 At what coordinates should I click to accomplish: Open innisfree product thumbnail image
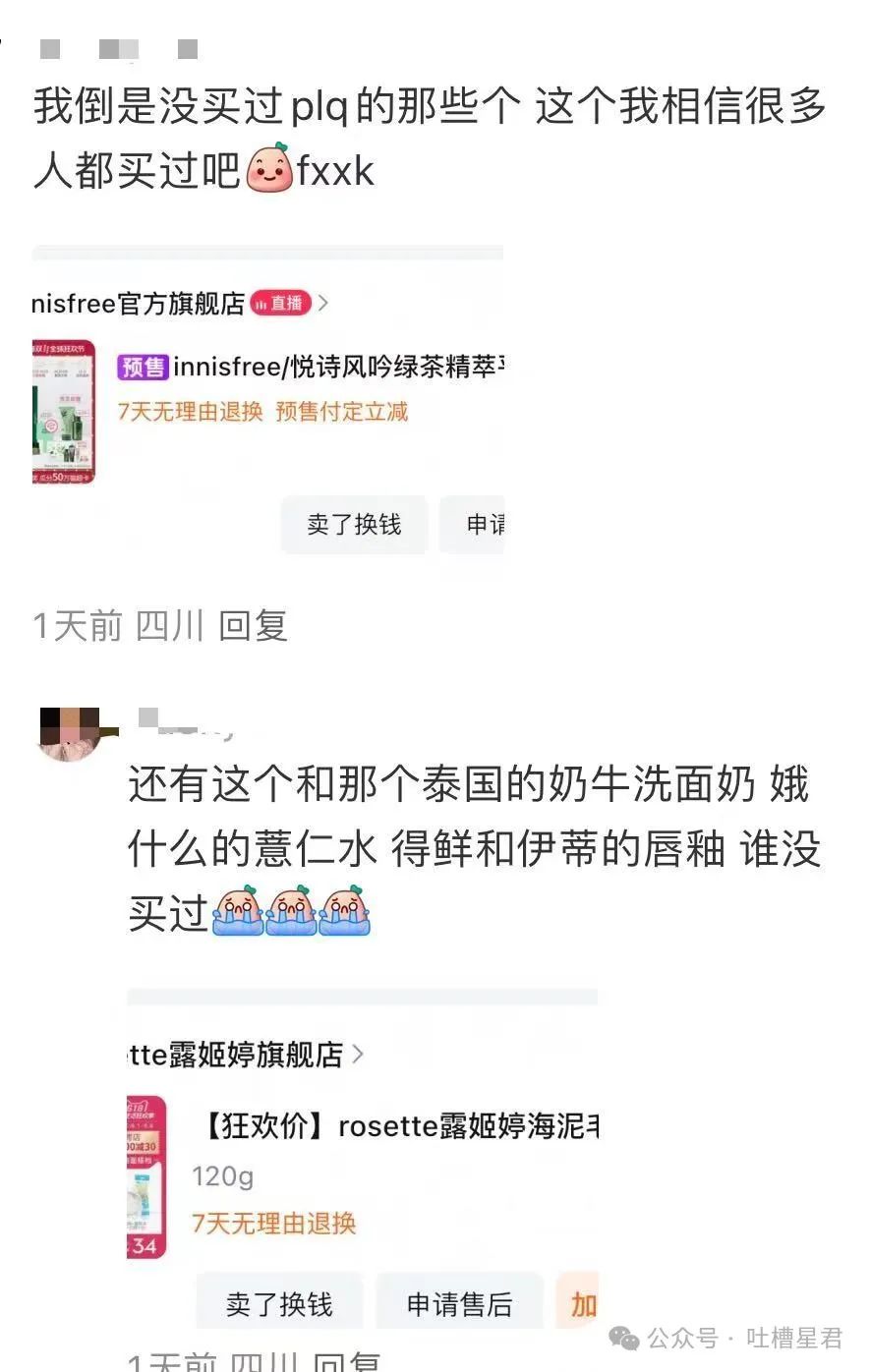point(64,412)
